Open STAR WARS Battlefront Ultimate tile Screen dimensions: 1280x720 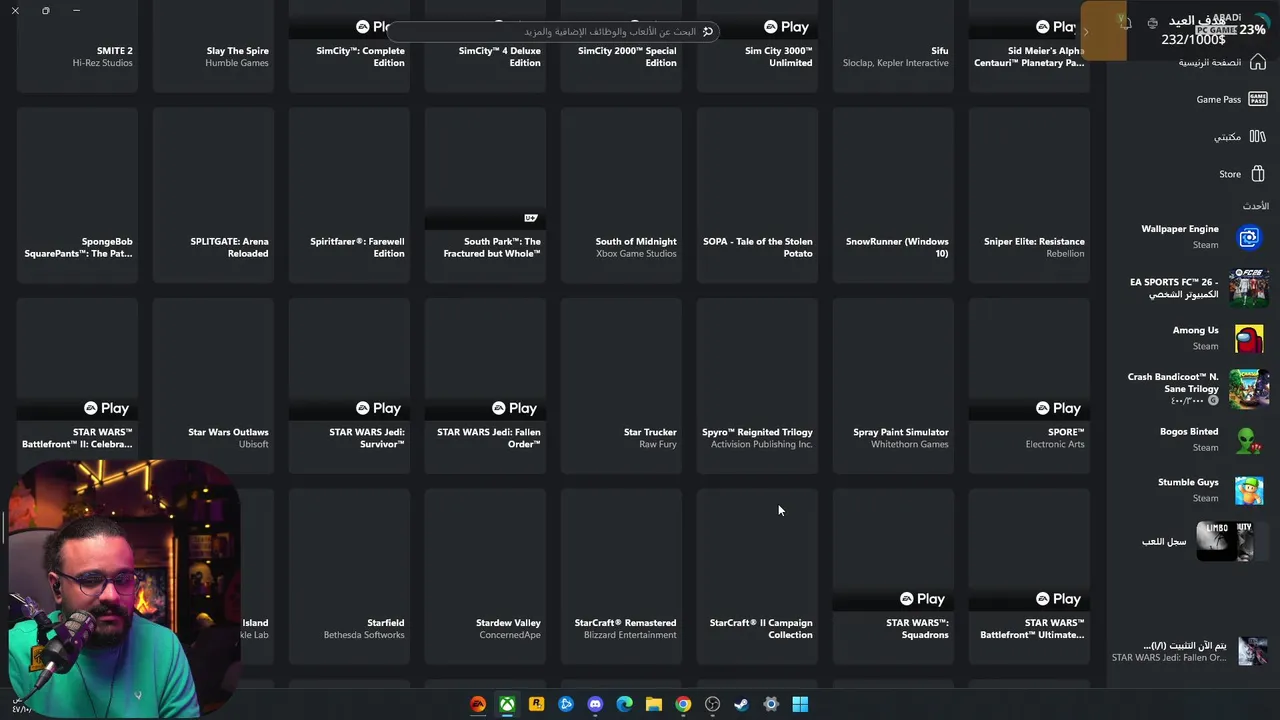click(x=1029, y=577)
